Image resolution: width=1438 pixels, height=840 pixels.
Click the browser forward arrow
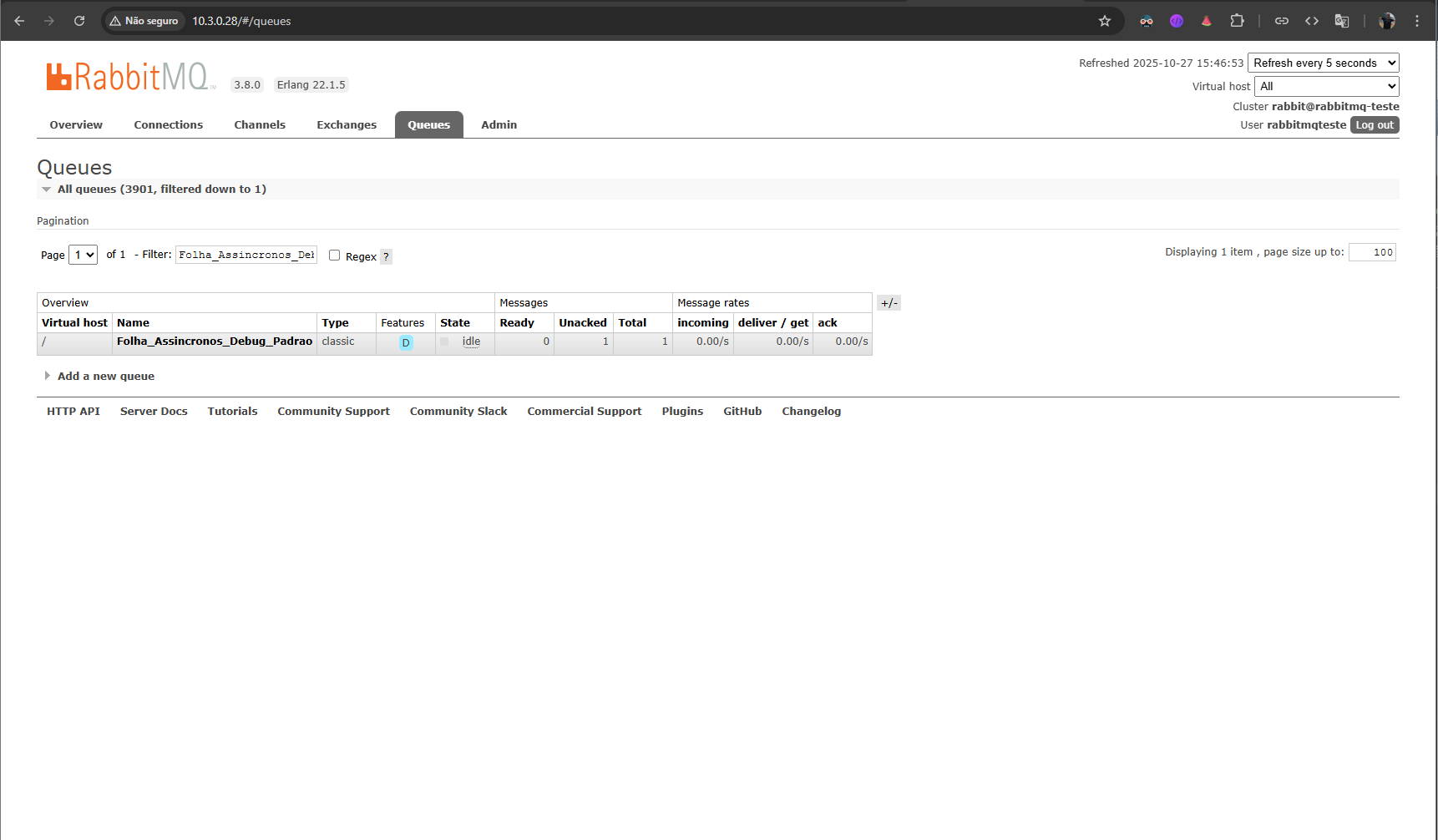[49, 21]
